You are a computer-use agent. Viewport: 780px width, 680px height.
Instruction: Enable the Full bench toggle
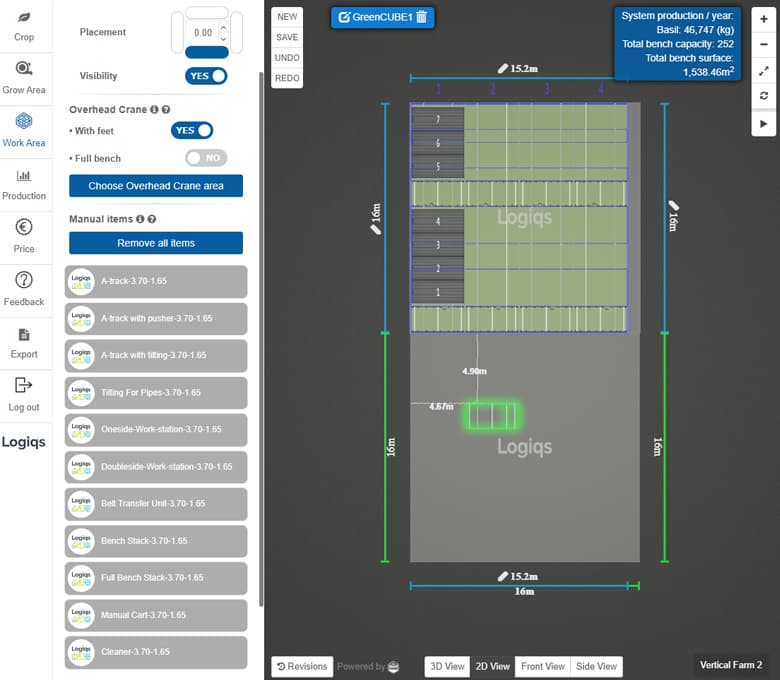click(206, 158)
